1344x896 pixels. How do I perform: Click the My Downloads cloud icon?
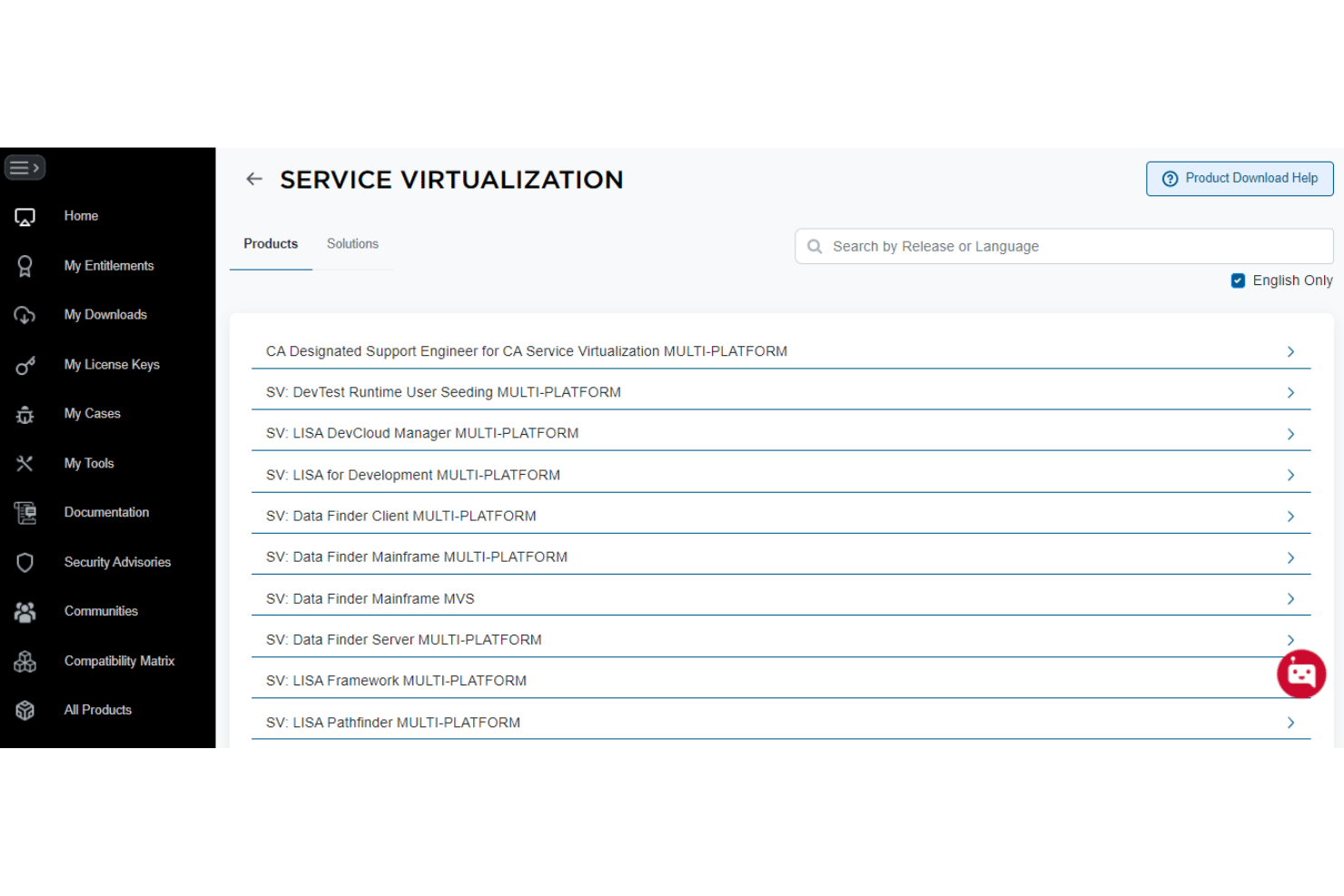25,315
